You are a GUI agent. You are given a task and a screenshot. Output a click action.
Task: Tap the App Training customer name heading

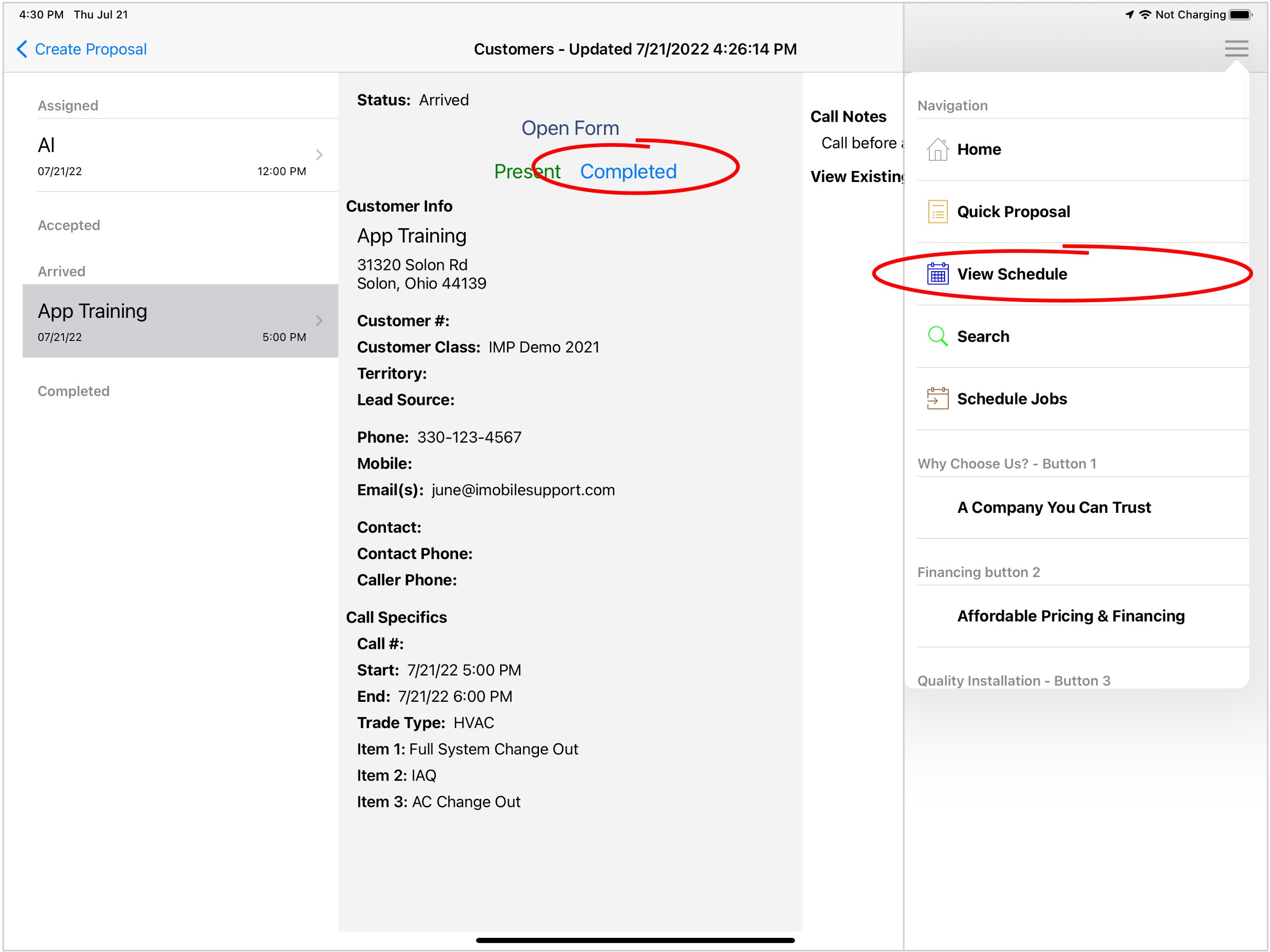pos(411,236)
